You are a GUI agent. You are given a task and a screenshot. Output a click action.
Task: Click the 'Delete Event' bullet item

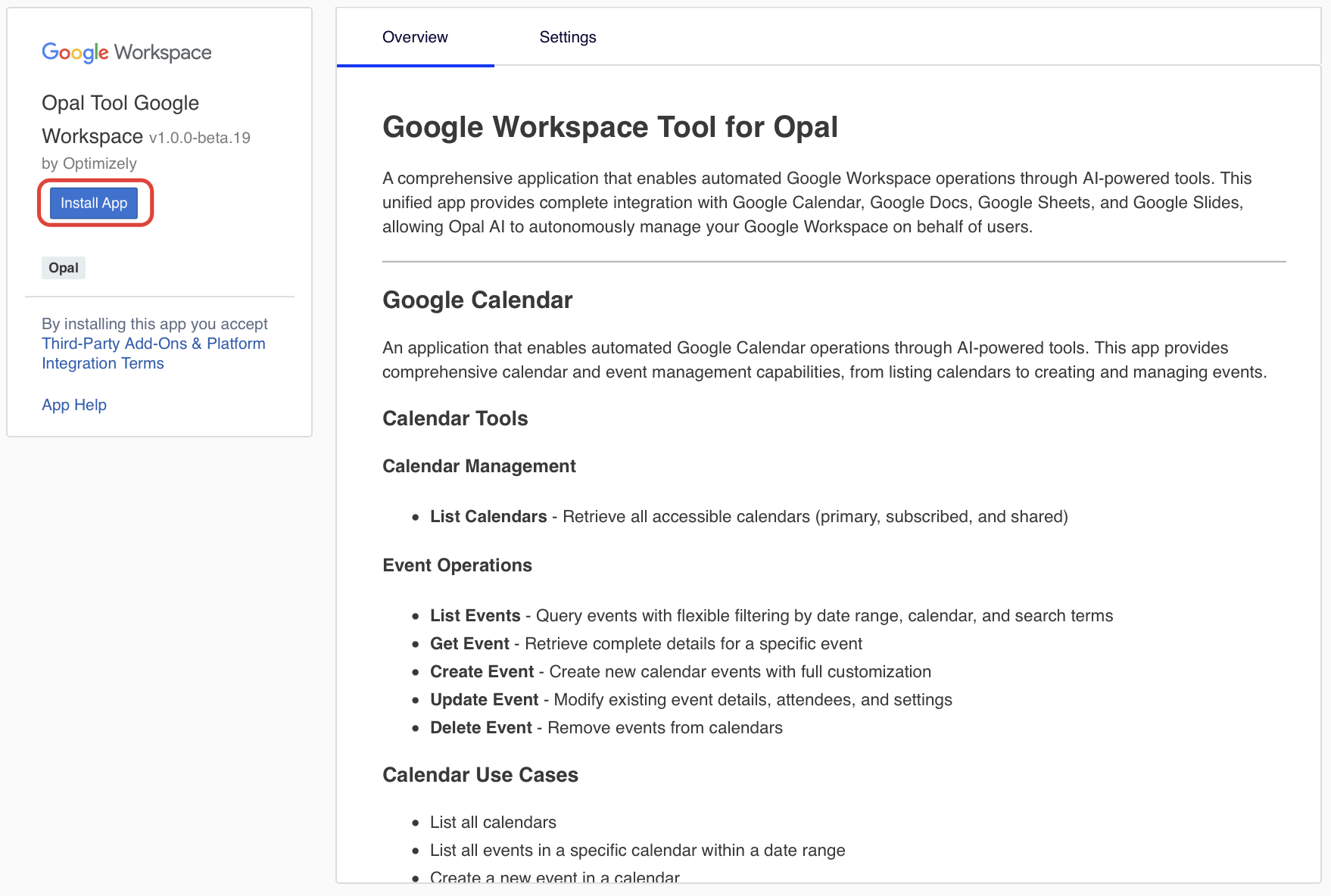click(x=606, y=728)
